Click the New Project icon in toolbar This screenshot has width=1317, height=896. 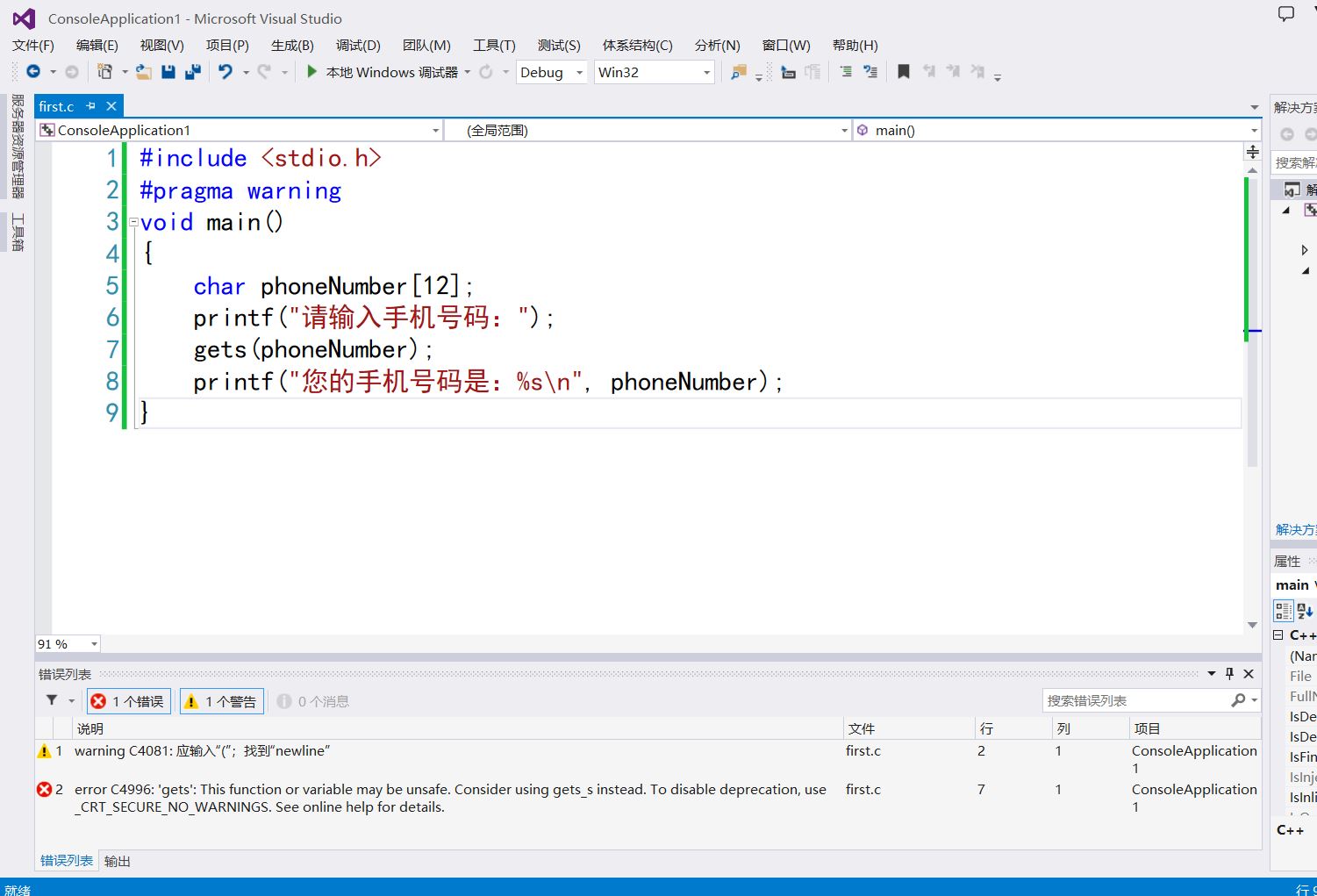pos(104,72)
